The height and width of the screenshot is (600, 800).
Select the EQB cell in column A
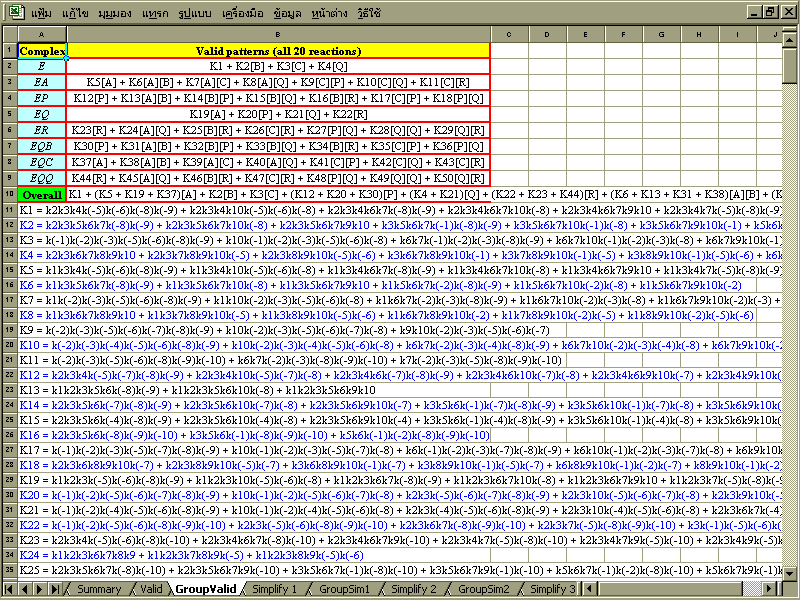pos(42,146)
